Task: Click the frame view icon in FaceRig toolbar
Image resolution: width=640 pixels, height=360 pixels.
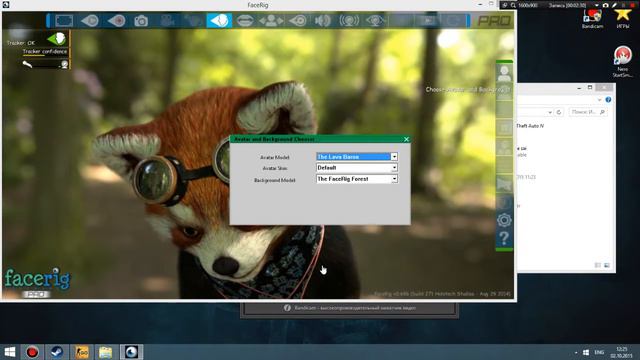Action: [x=64, y=20]
